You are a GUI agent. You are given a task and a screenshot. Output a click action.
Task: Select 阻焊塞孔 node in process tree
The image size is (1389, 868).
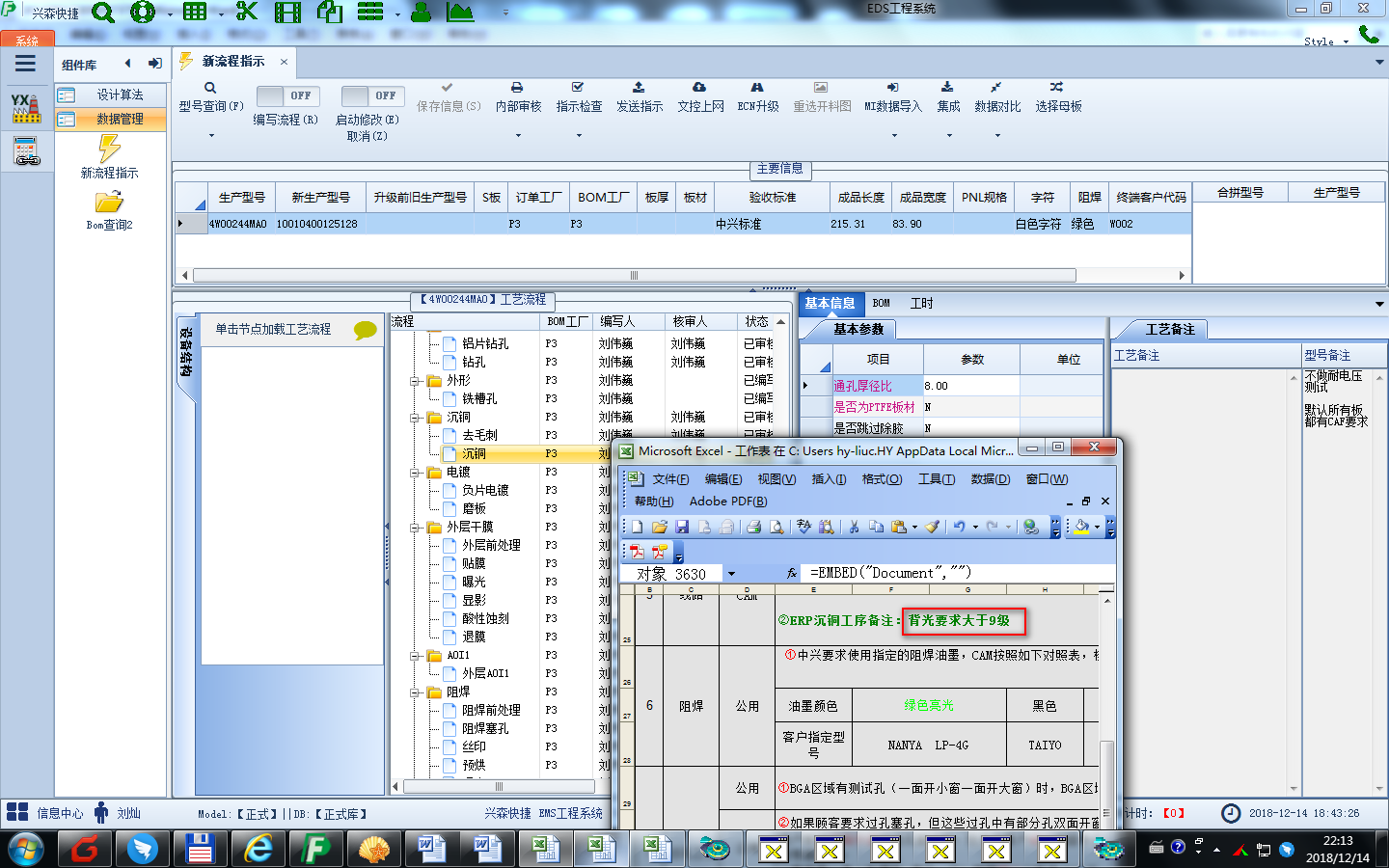pos(485,728)
